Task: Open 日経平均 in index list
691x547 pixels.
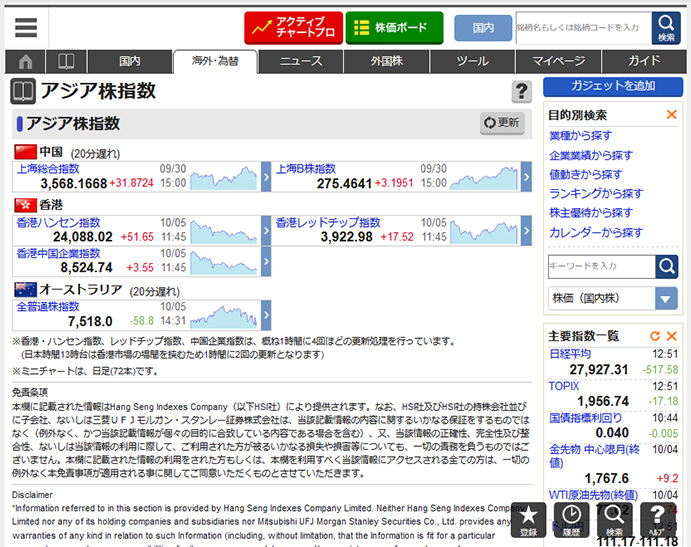Action: [x=570, y=354]
